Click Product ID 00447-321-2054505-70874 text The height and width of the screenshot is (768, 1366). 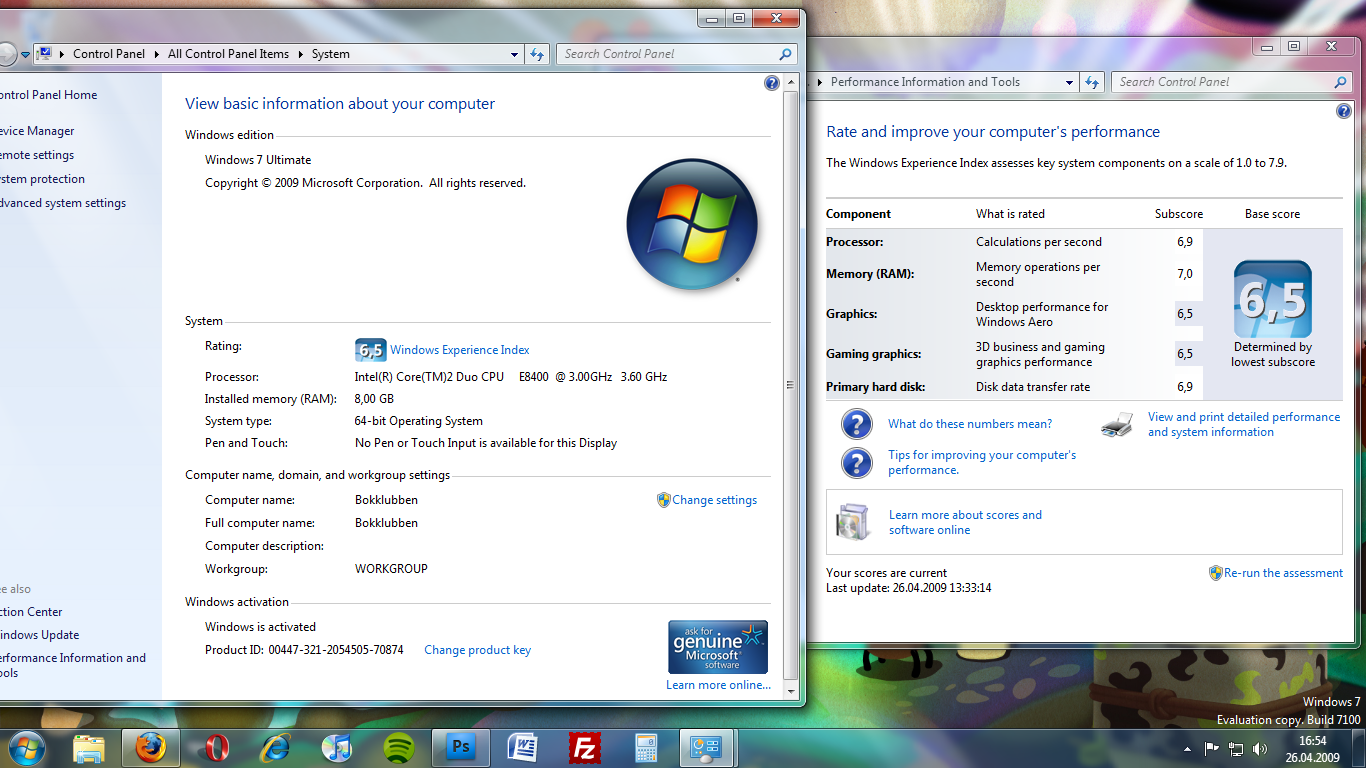(x=304, y=650)
